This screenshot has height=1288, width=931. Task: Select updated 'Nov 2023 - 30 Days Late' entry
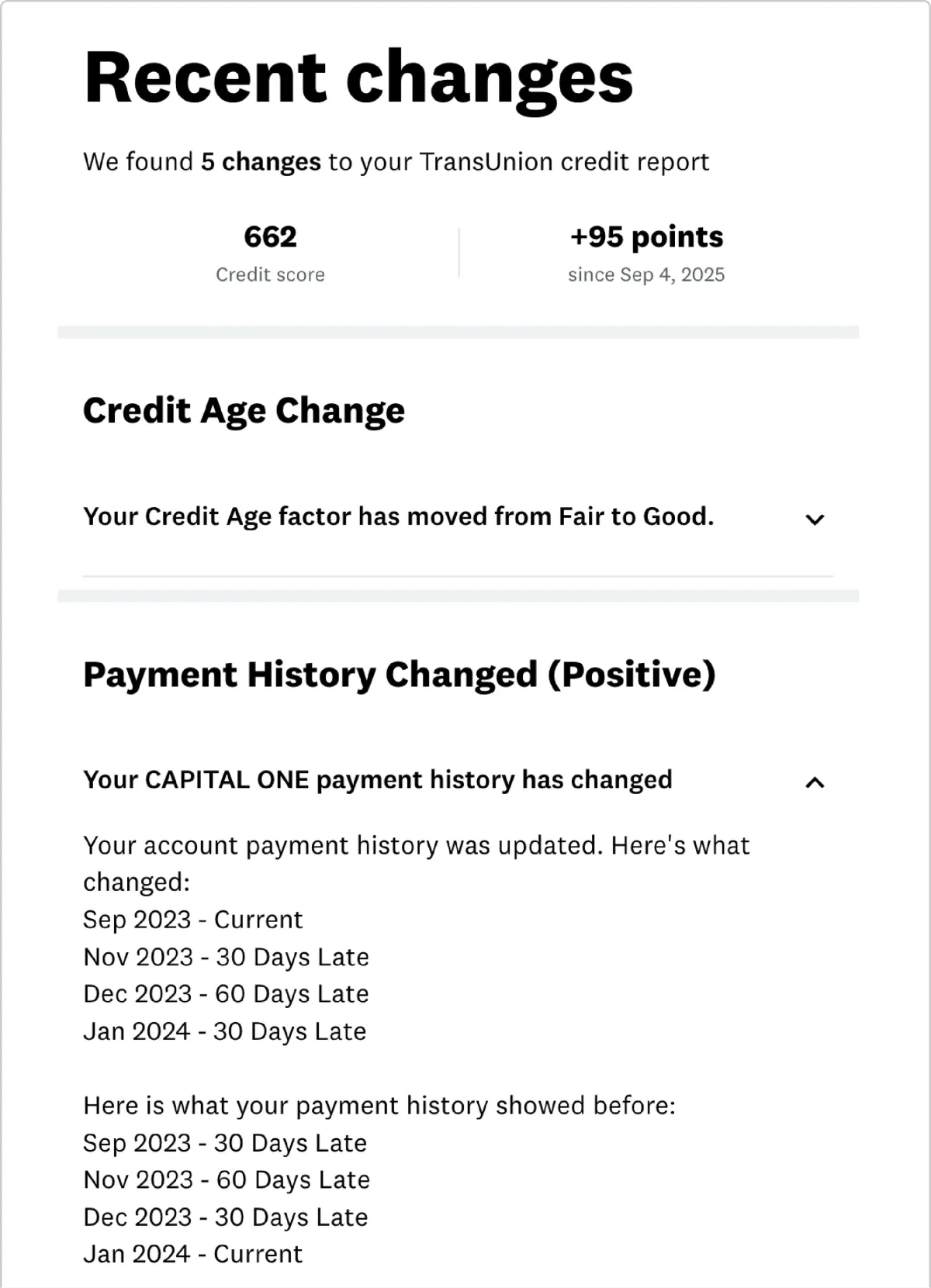point(226,957)
